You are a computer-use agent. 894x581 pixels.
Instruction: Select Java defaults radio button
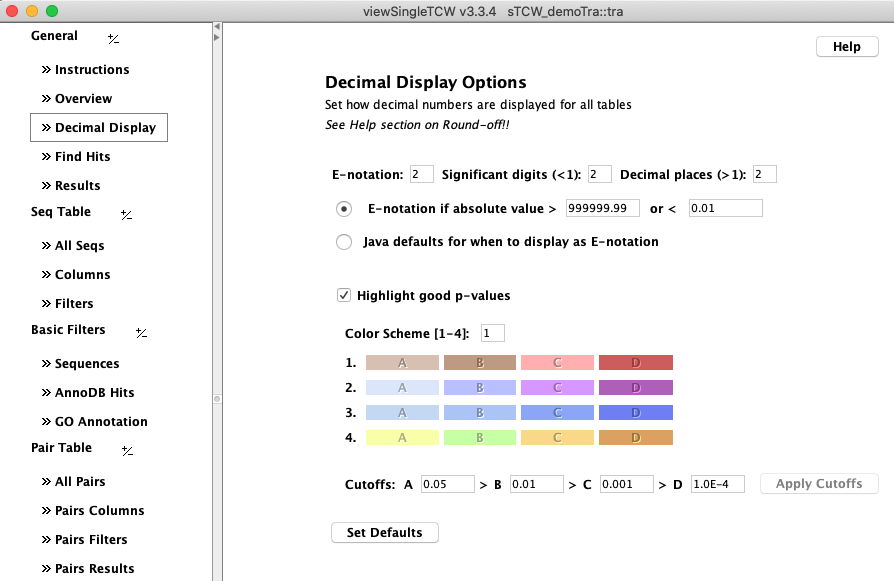coord(344,242)
